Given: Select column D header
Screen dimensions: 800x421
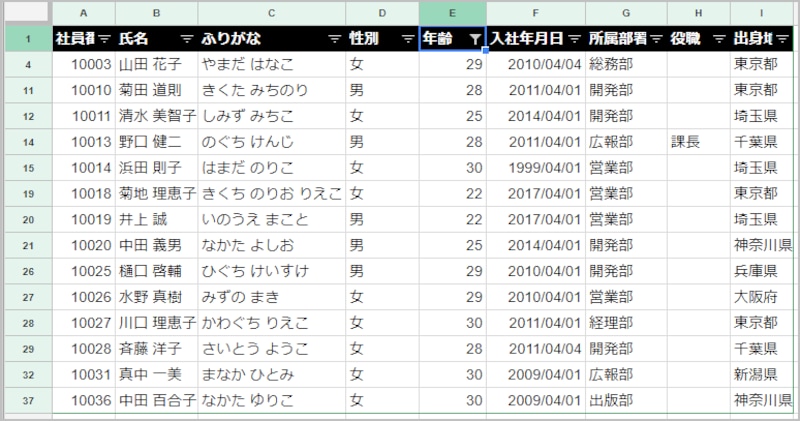Looking at the screenshot, I should (382, 13).
